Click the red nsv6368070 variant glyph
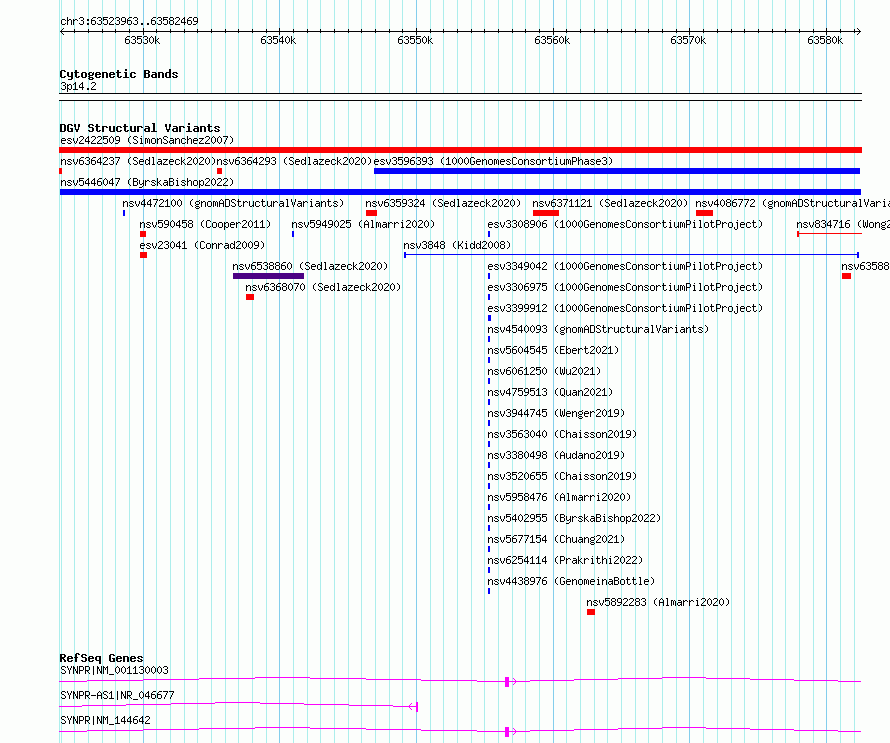Screen dimensions: 890x743 (x=250, y=297)
